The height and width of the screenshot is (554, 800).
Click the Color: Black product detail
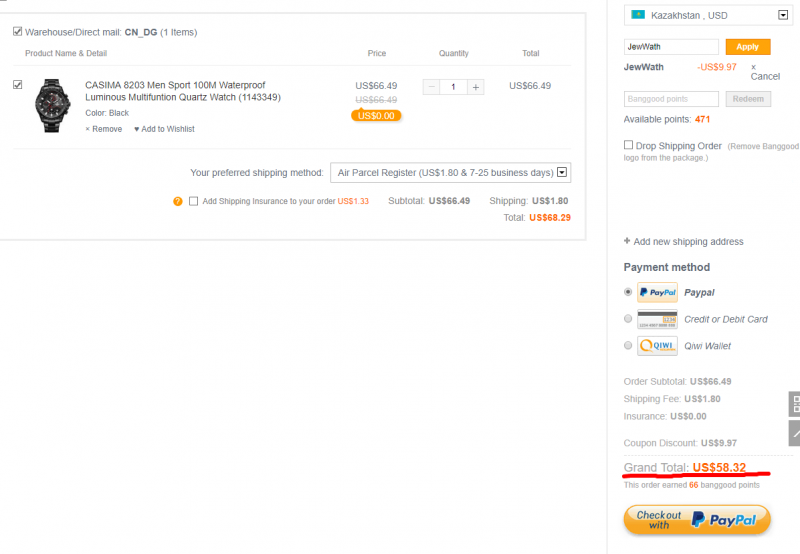(107, 113)
